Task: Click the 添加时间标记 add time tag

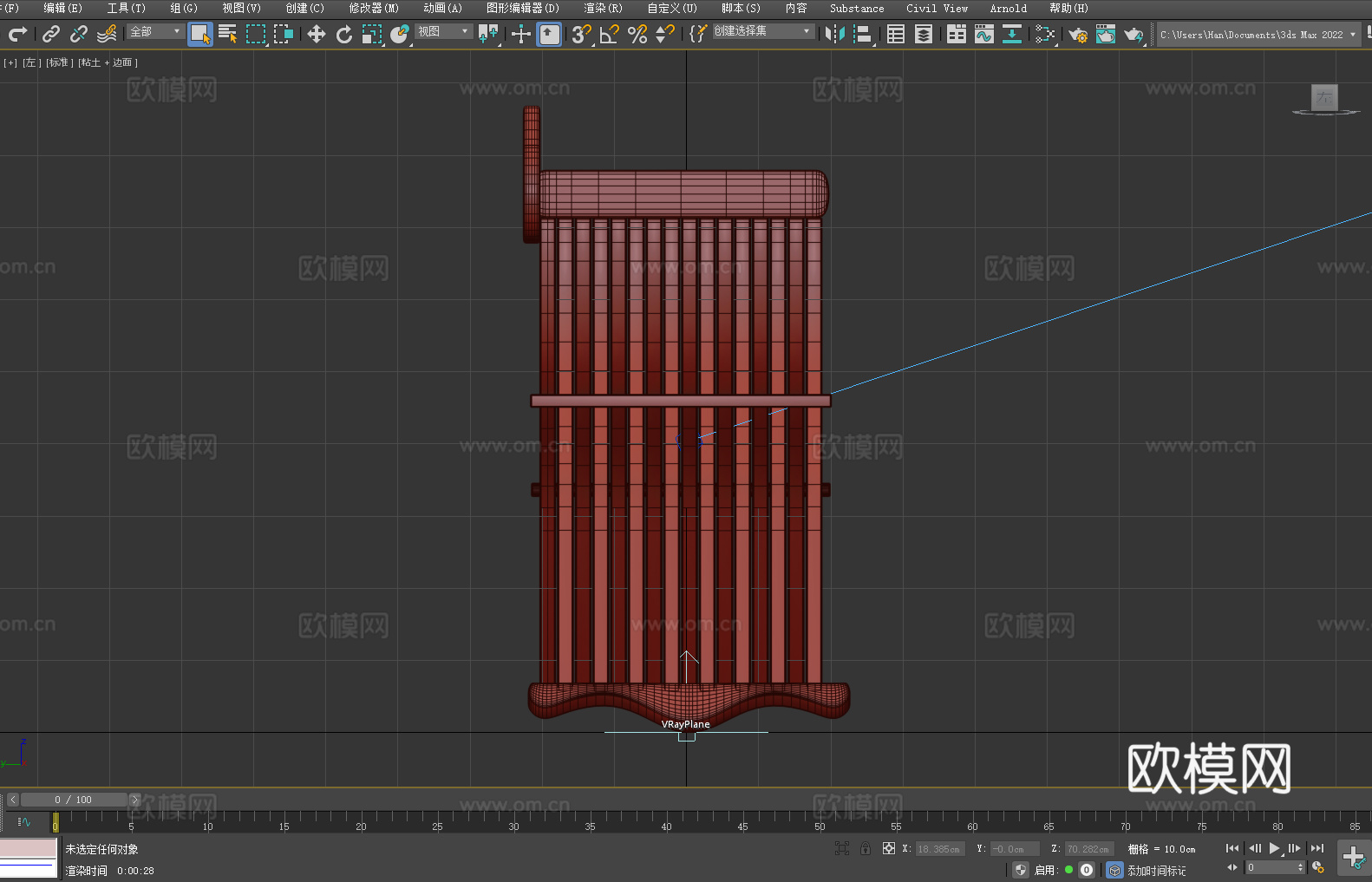Action: pyautogui.click(x=1156, y=870)
